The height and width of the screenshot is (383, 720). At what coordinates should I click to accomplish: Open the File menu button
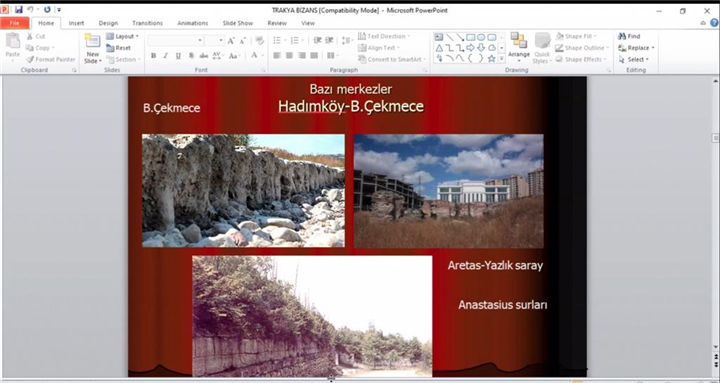click(15, 23)
